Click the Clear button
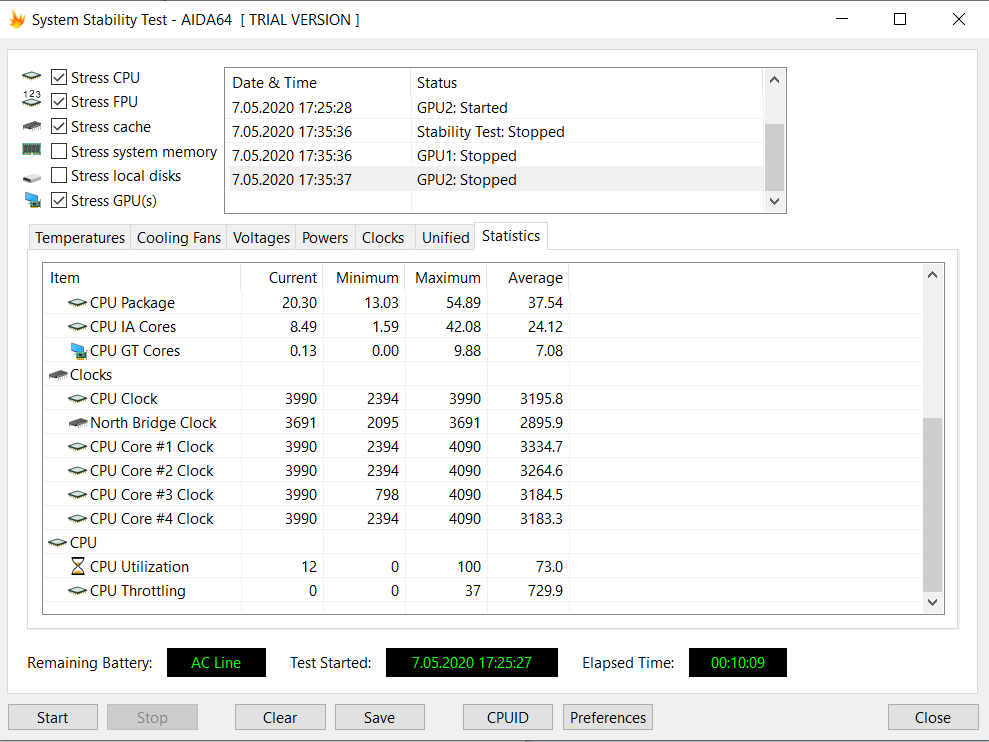989x742 pixels. (x=280, y=717)
